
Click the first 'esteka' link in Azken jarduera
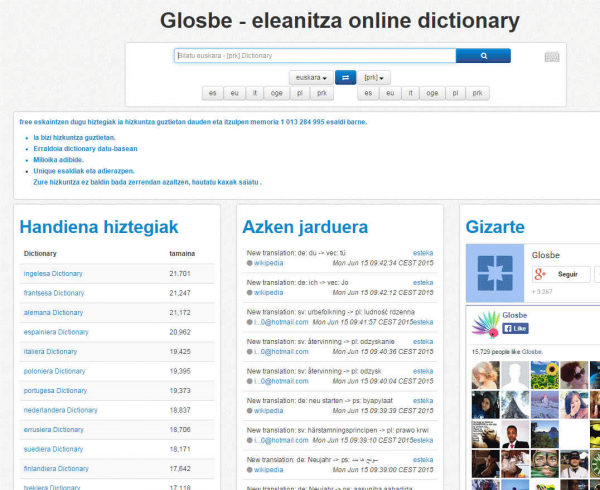coord(423,254)
